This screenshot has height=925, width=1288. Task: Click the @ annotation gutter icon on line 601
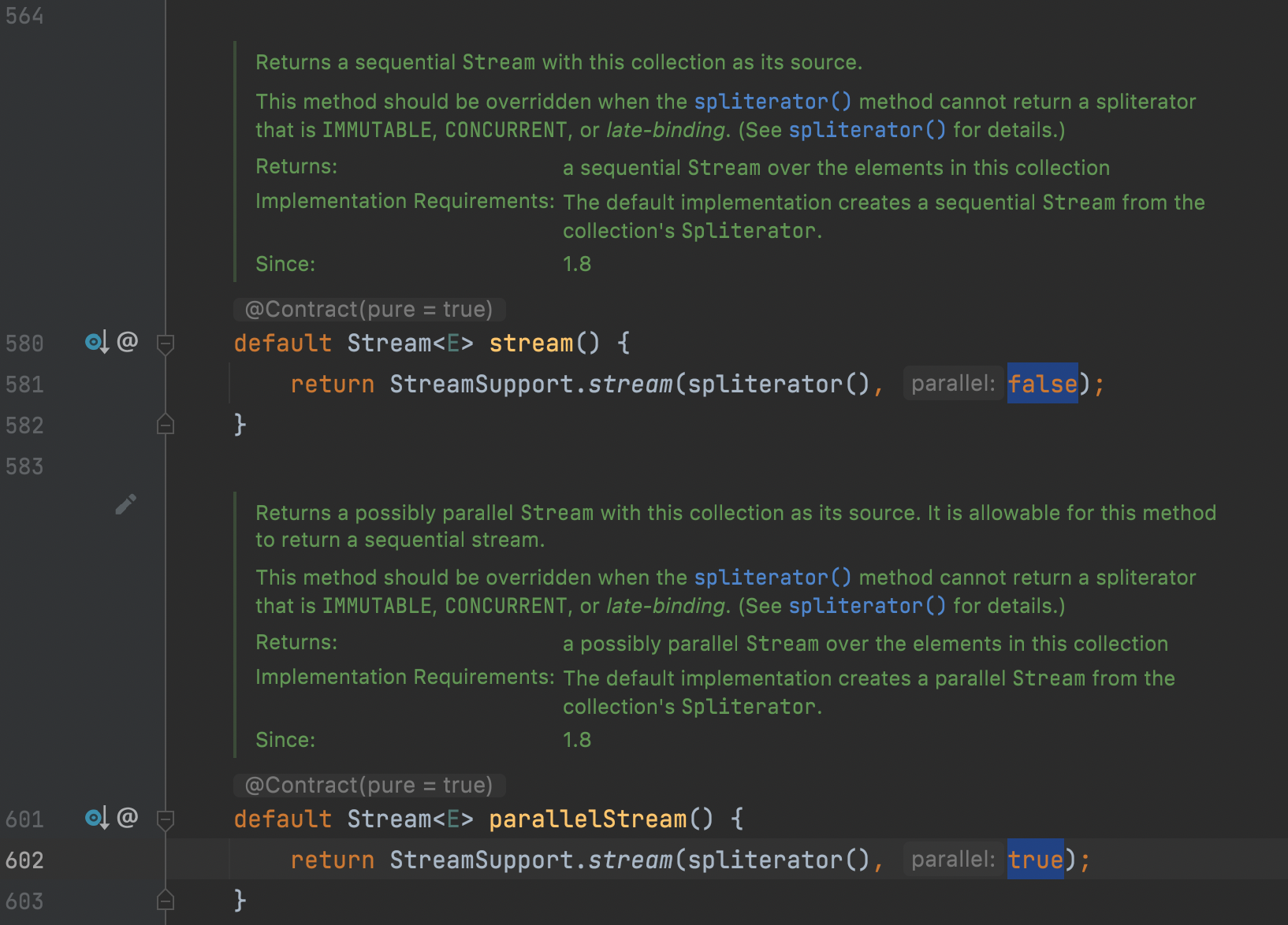pyautogui.click(x=128, y=817)
